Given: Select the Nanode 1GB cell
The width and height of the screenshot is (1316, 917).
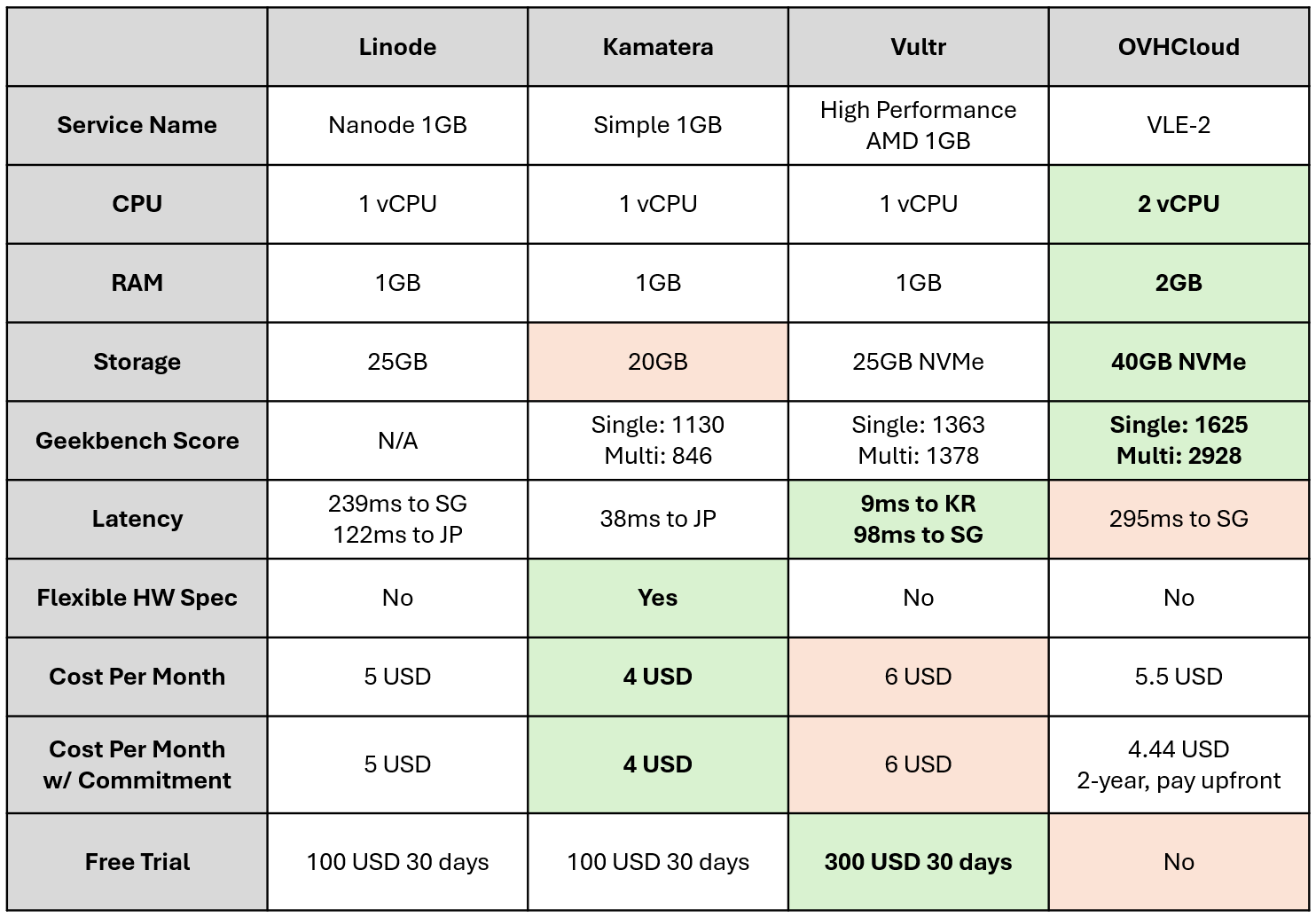Looking at the screenshot, I should [397, 125].
